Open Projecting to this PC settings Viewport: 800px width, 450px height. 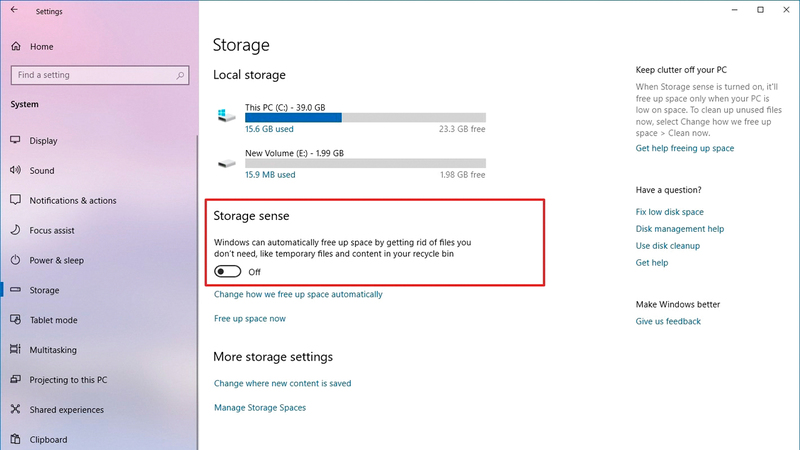click(68, 380)
